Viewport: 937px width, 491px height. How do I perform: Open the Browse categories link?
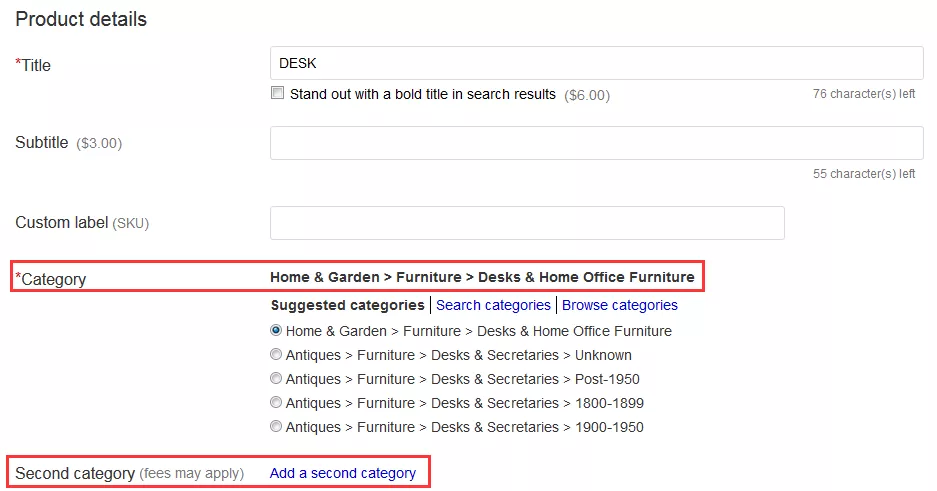[x=619, y=305]
